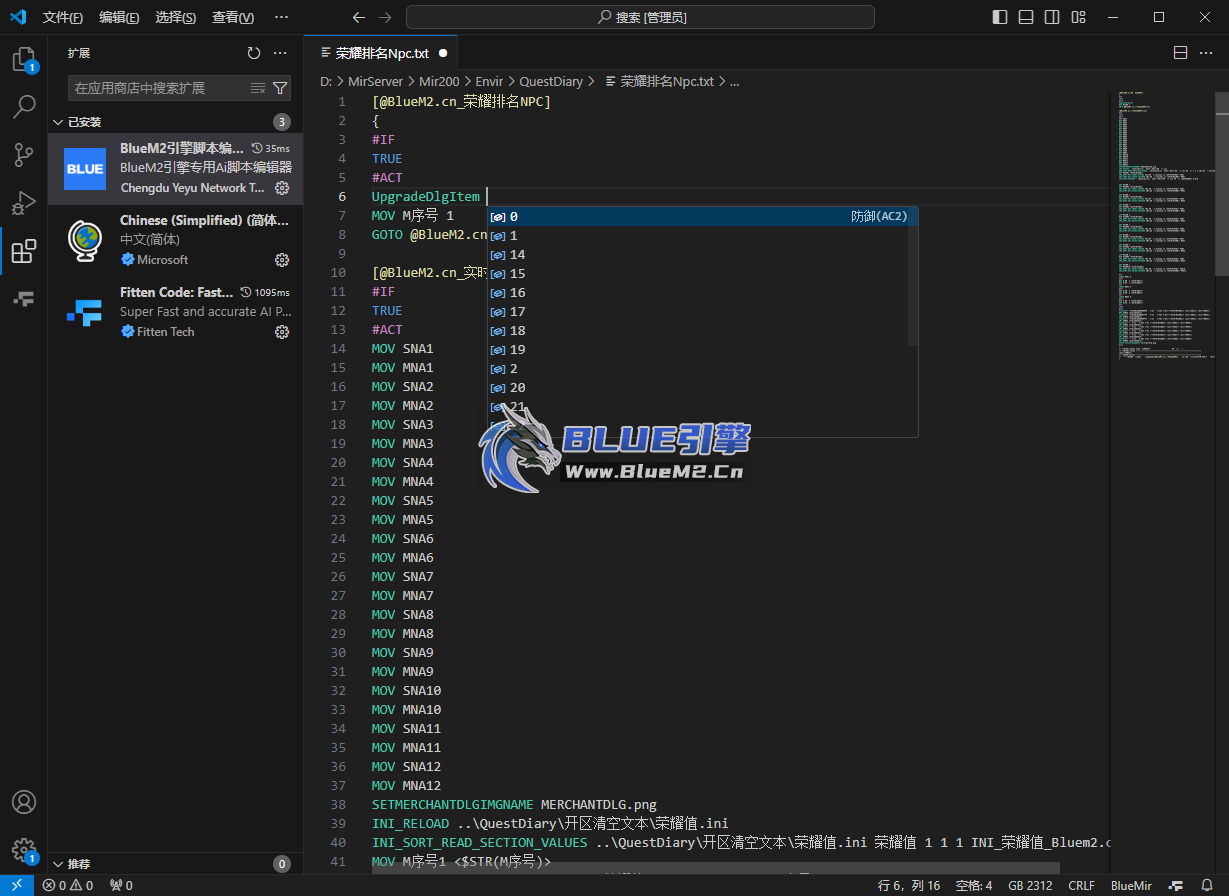1229x896 pixels.
Task: Open the Chinese (Simplified) extension entry
Action: (x=175, y=241)
